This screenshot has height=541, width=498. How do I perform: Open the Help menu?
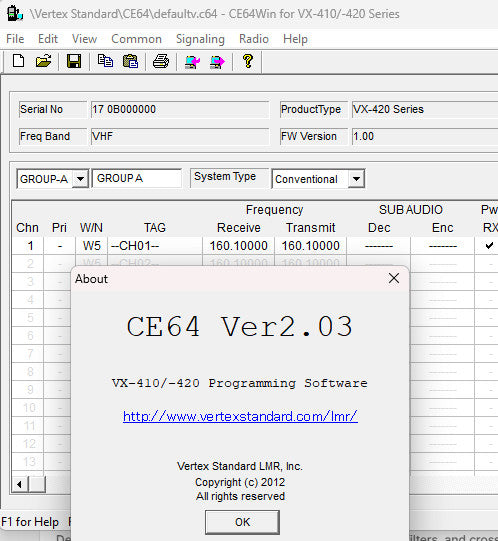tap(295, 39)
